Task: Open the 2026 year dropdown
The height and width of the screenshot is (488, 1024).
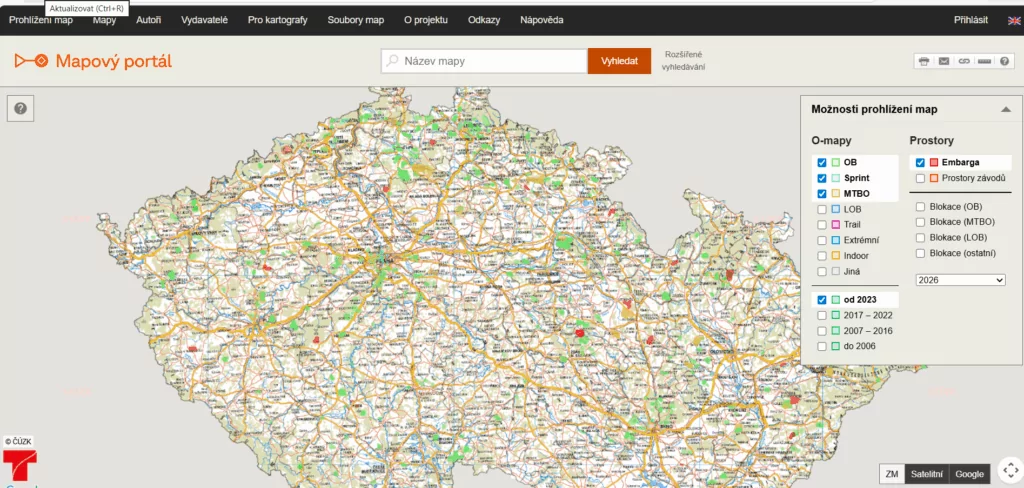Action: (960, 280)
